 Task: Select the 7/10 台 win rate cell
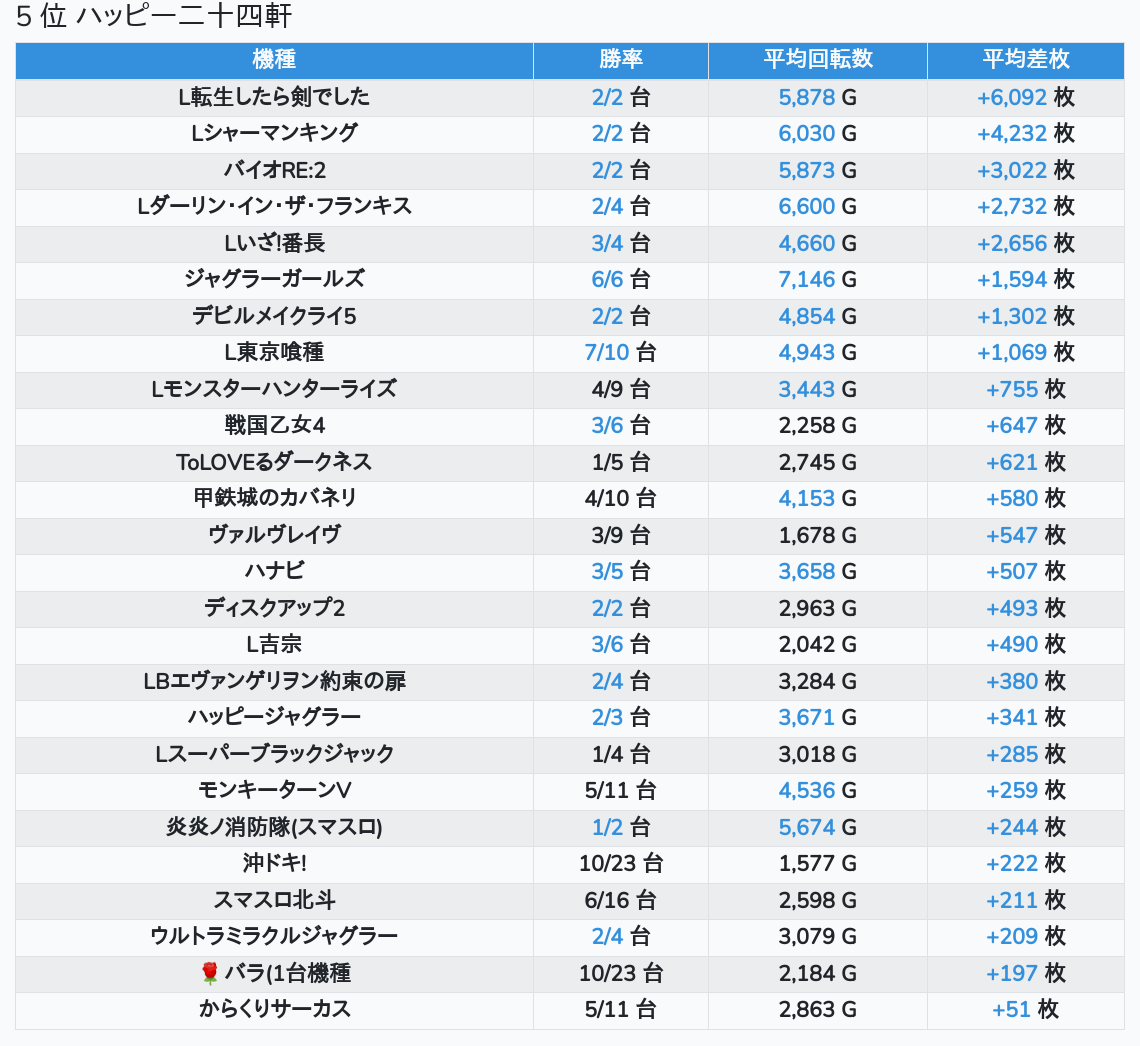point(621,353)
